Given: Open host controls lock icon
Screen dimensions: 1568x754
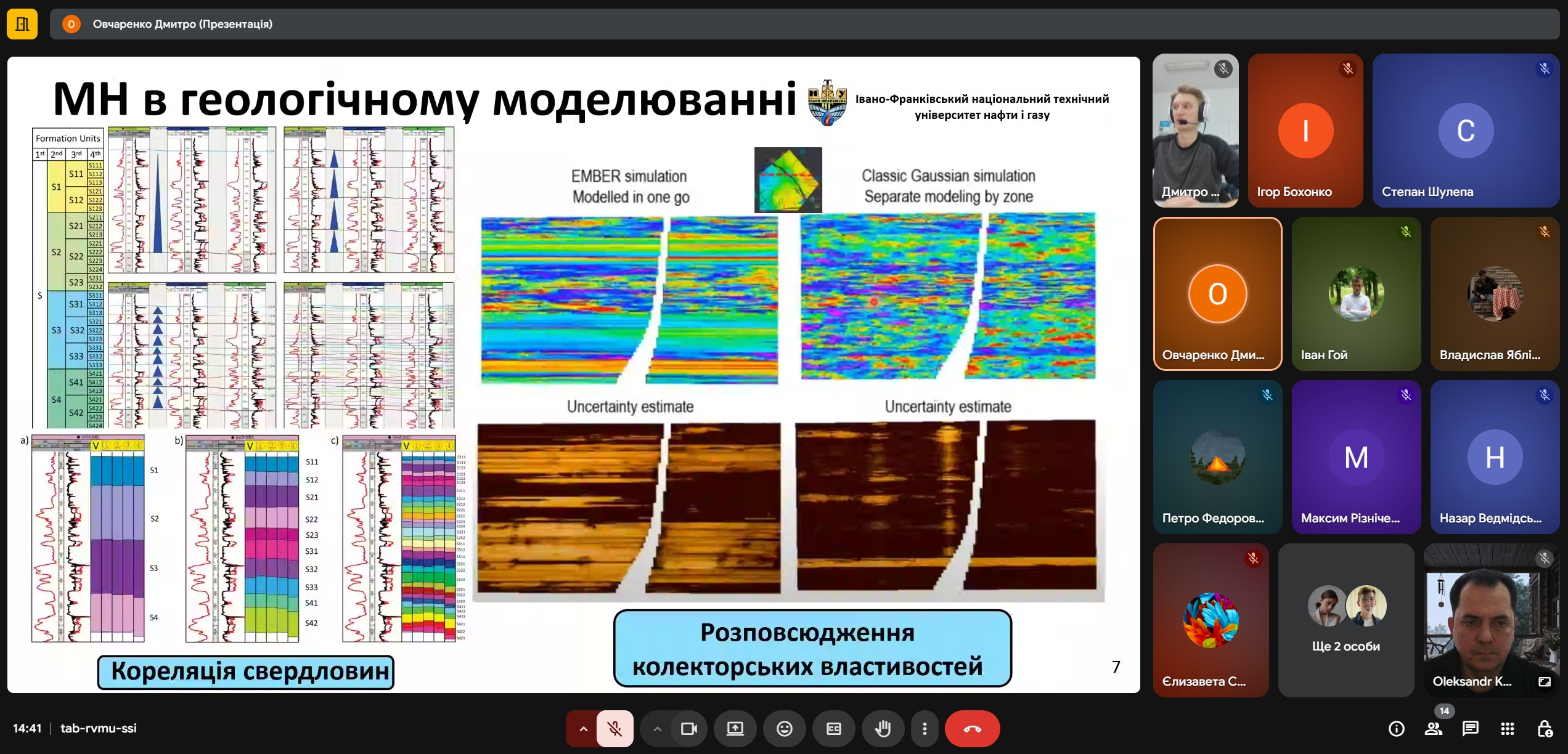Looking at the screenshot, I should (x=1544, y=729).
